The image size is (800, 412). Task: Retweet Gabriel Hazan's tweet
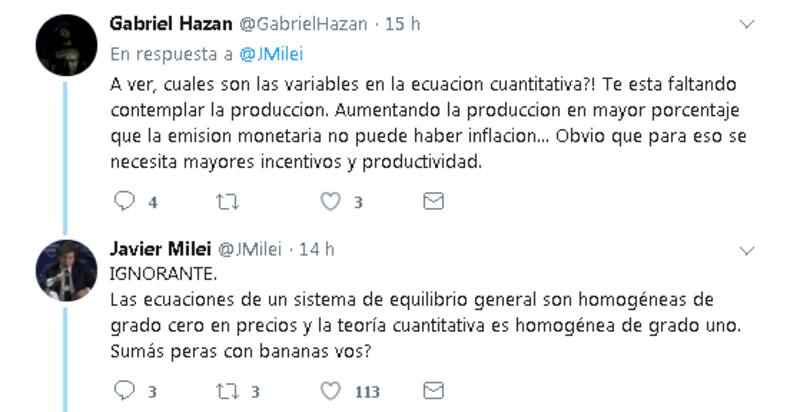coord(227,202)
